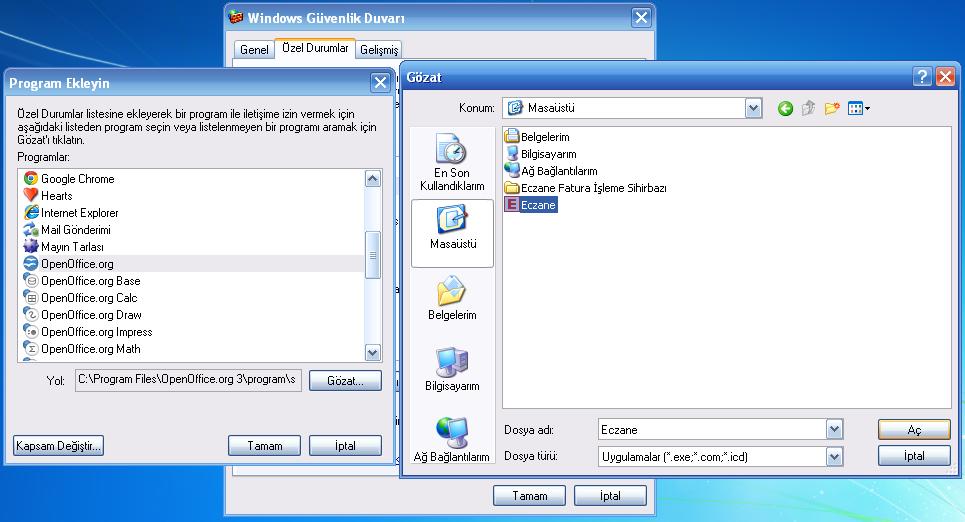The image size is (965, 522).
Task: Select Bilgisayarım in the file list
Action: click(x=540, y=154)
